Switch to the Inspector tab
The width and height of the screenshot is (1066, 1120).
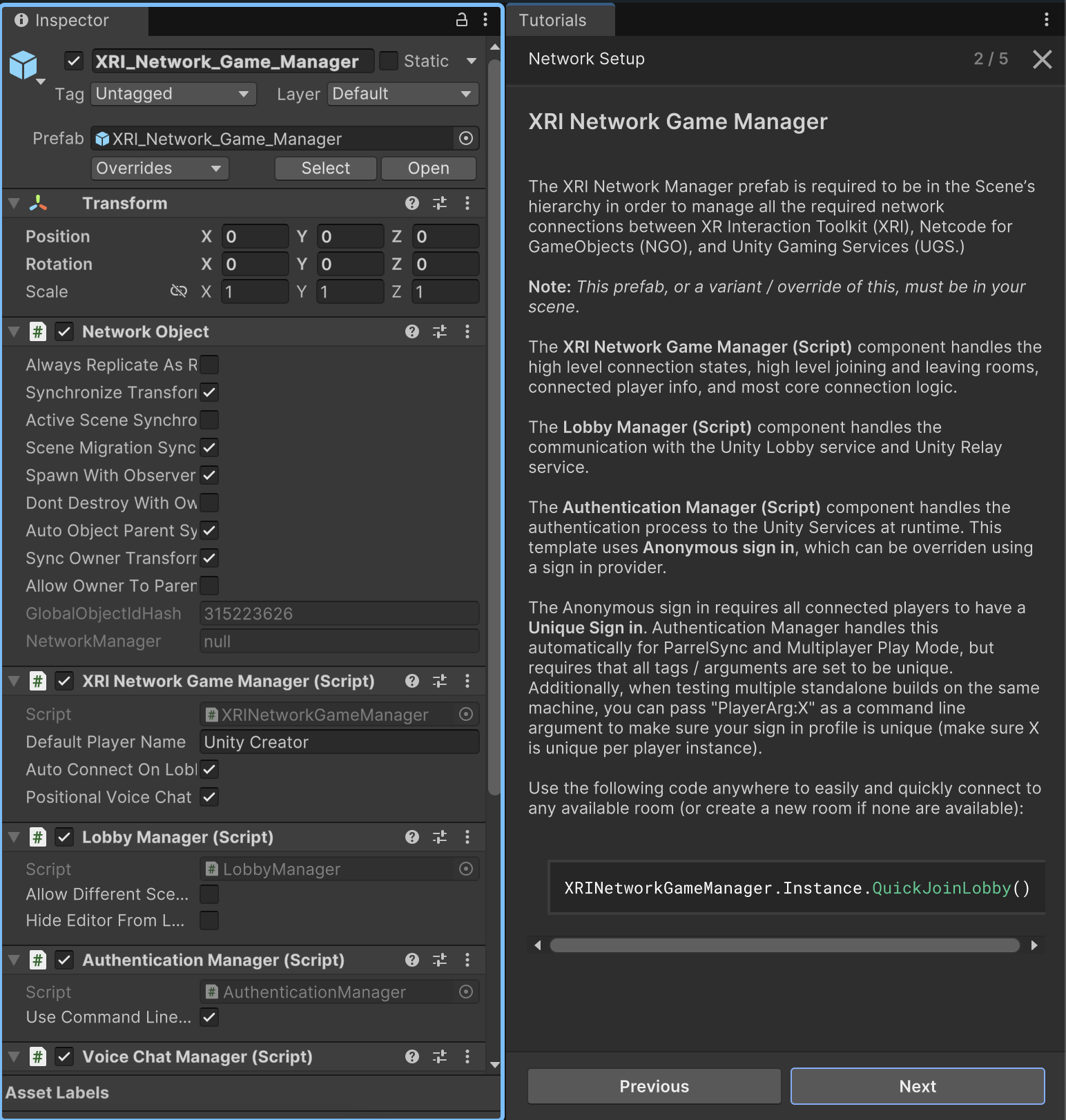pyautogui.click(x=75, y=20)
